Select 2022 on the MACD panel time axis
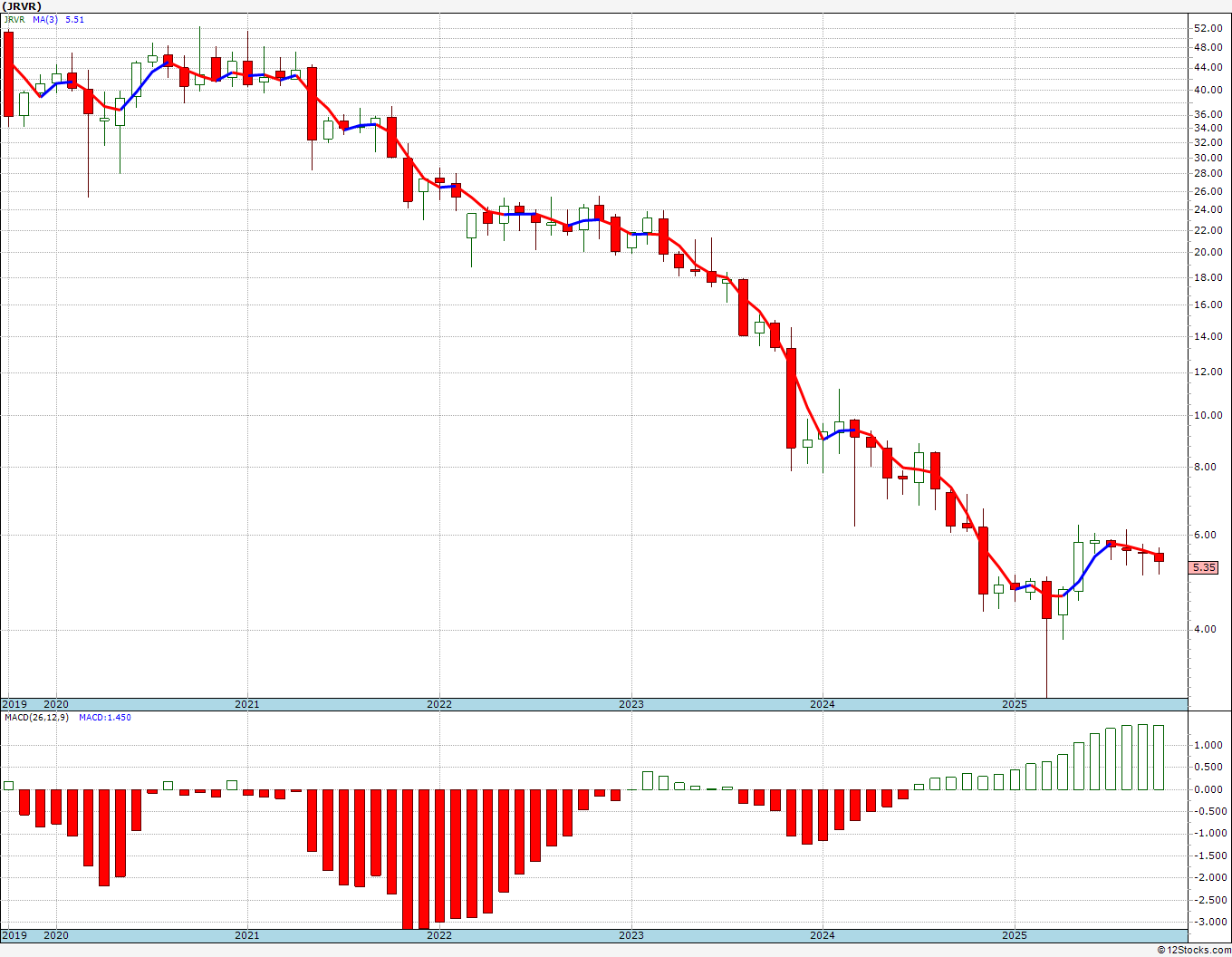1232x957 pixels. 439,935
